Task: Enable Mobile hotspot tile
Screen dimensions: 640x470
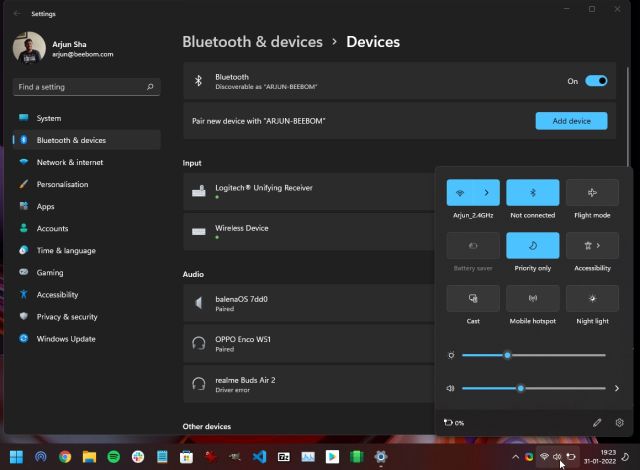Action: tap(533, 299)
